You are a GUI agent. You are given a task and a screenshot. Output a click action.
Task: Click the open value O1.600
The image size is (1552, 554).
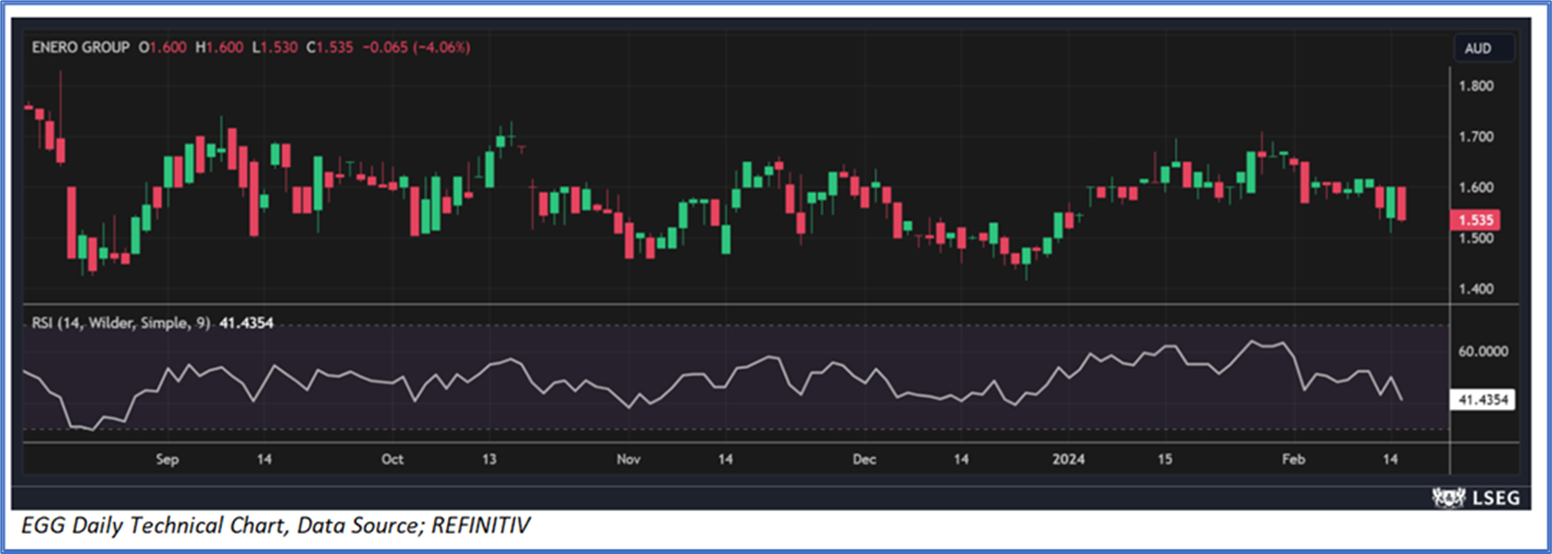[162, 47]
